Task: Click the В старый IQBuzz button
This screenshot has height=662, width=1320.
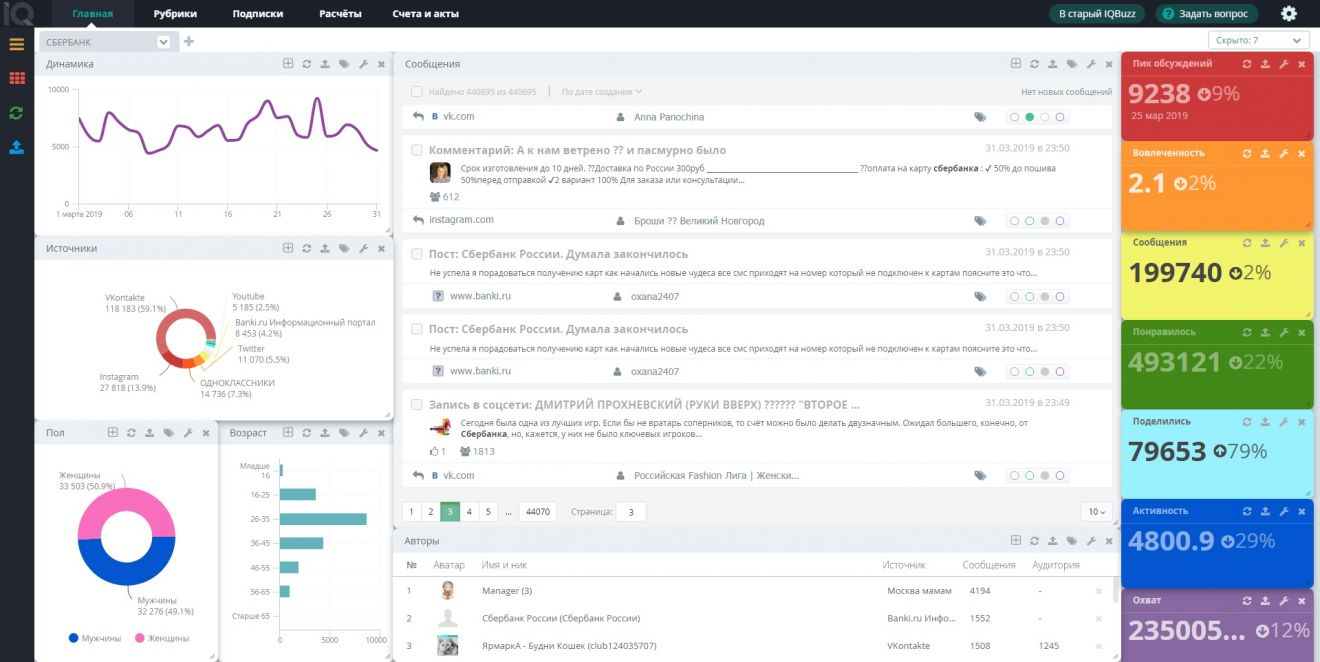Action: click(x=1099, y=14)
